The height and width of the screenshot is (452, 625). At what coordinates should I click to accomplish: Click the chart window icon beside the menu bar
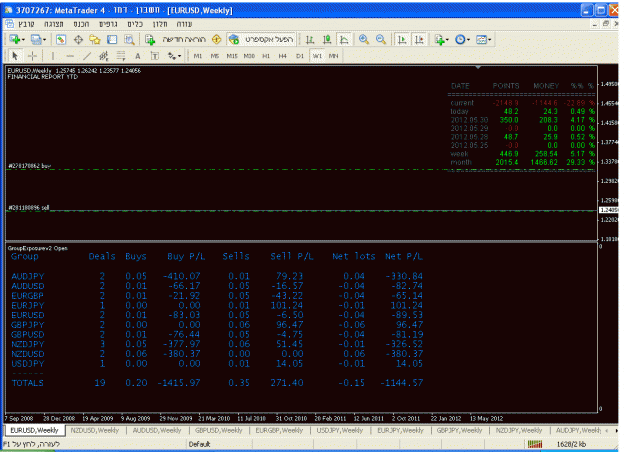tap(10, 24)
